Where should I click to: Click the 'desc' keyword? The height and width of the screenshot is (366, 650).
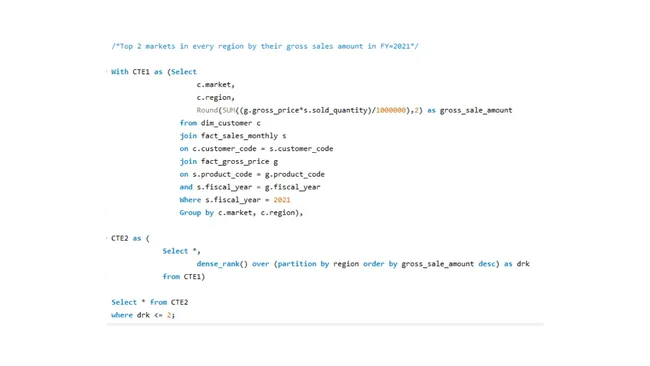click(487, 264)
